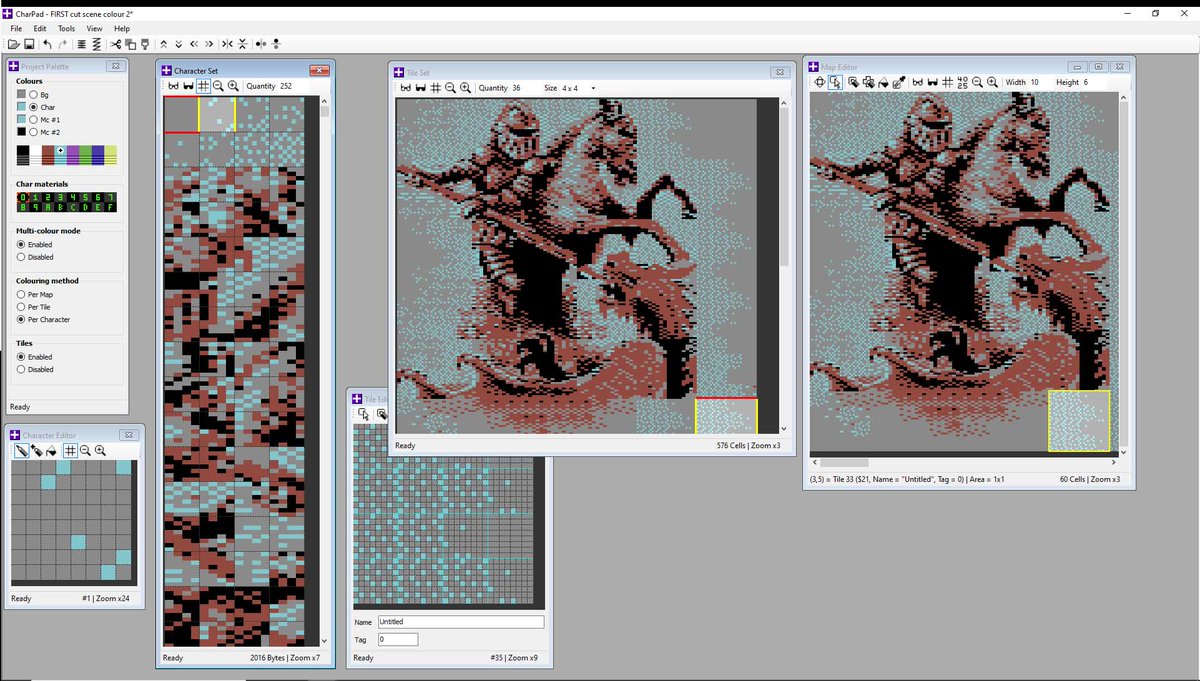Screen dimensions: 1200x681
Task: Click the redo arrow on the main toolbar
Action: coord(63,44)
